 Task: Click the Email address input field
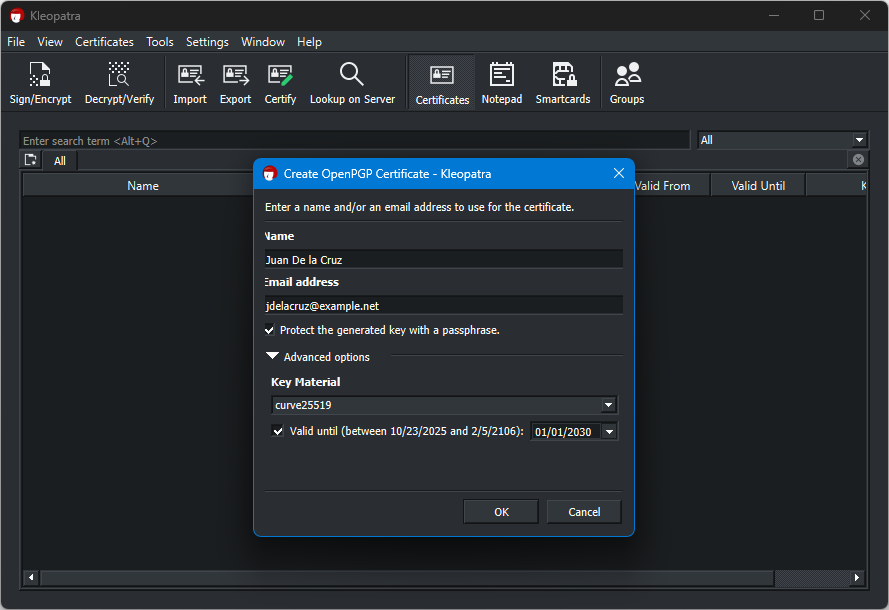pos(443,305)
